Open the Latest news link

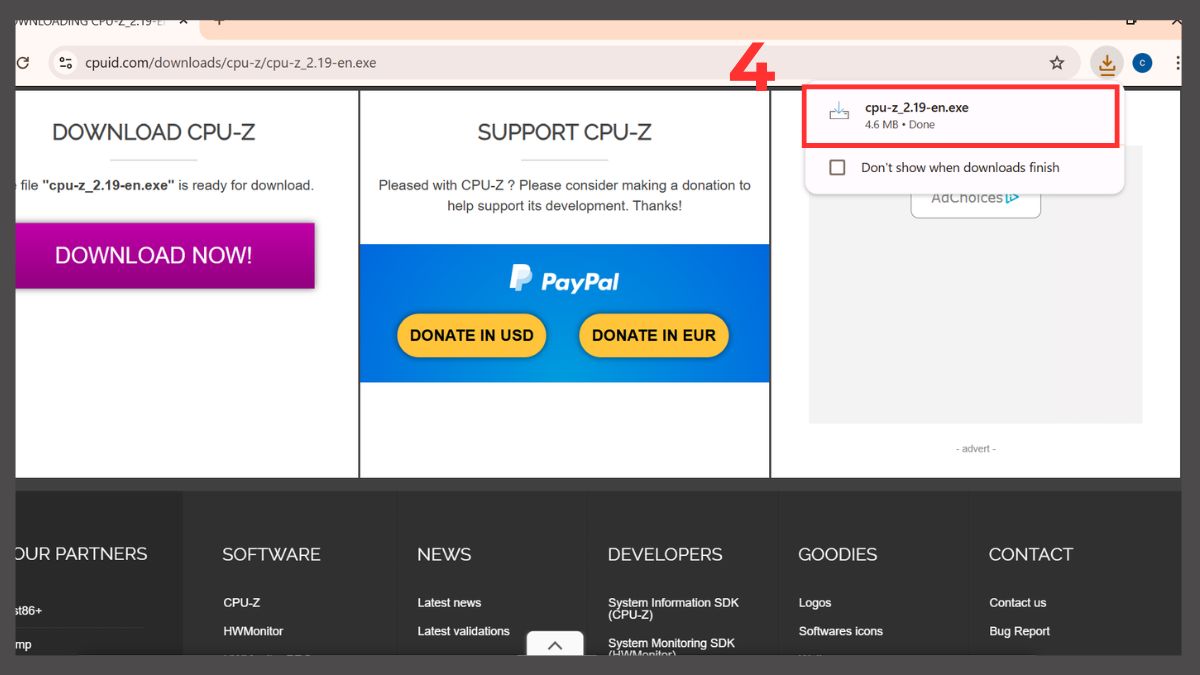pyautogui.click(x=449, y=603)
